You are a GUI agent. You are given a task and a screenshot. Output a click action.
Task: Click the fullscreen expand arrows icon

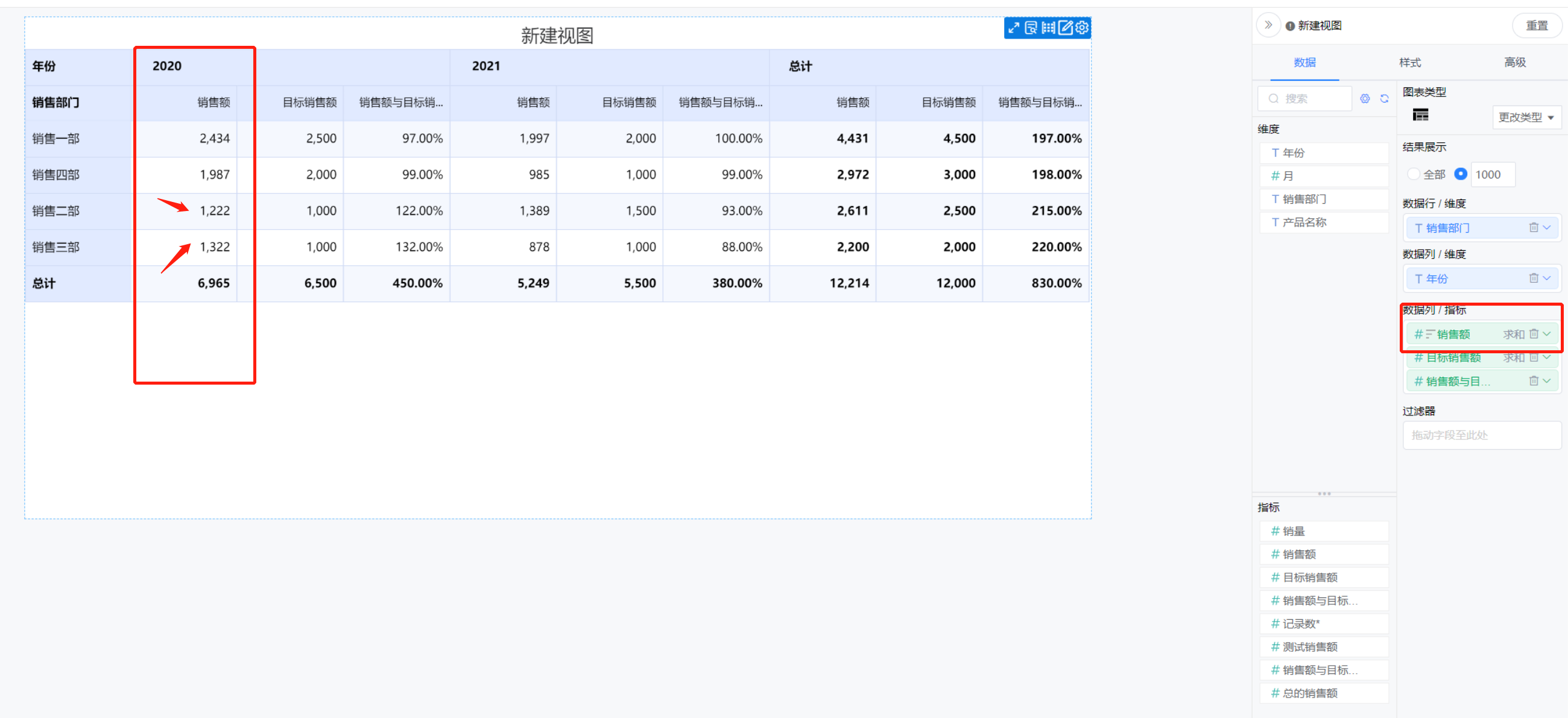[1014, 28]
